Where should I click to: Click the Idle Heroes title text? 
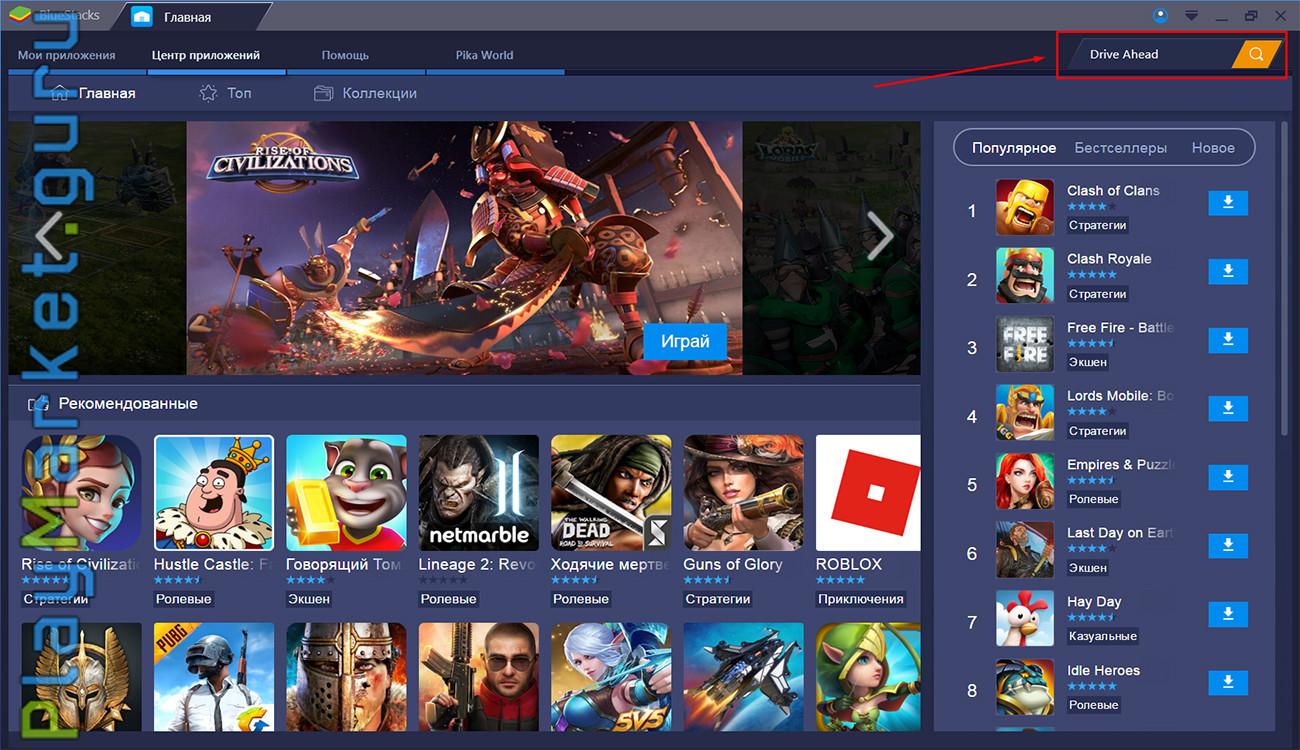pos(1103,670)
